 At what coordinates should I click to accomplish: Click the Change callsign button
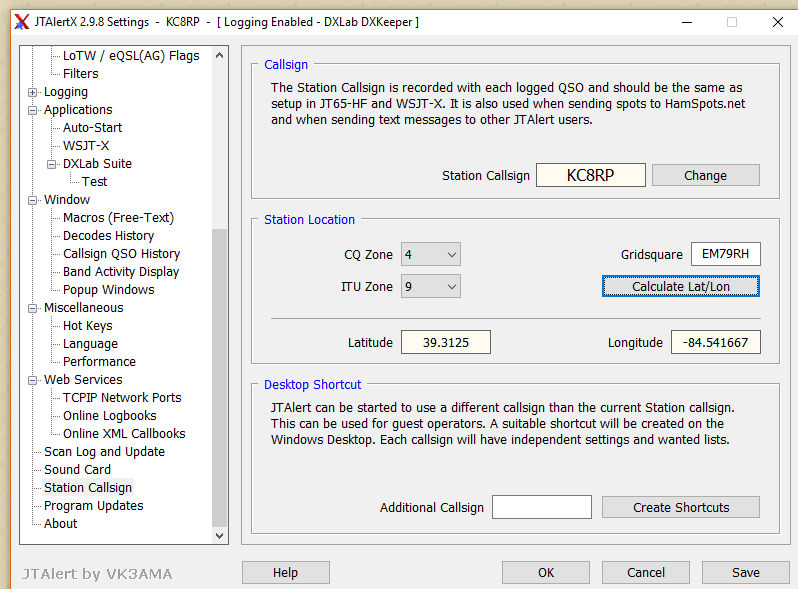(x=705, y=175)
